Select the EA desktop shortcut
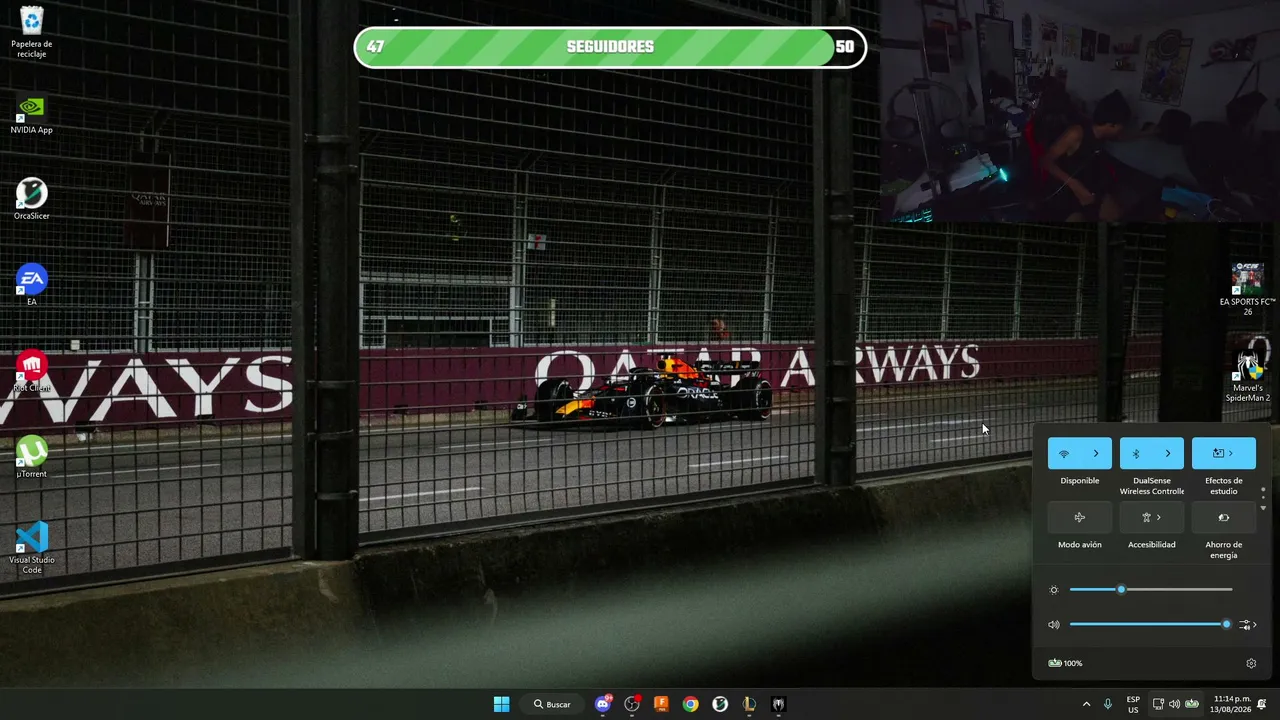1280x720 pixels. [32, 286]
